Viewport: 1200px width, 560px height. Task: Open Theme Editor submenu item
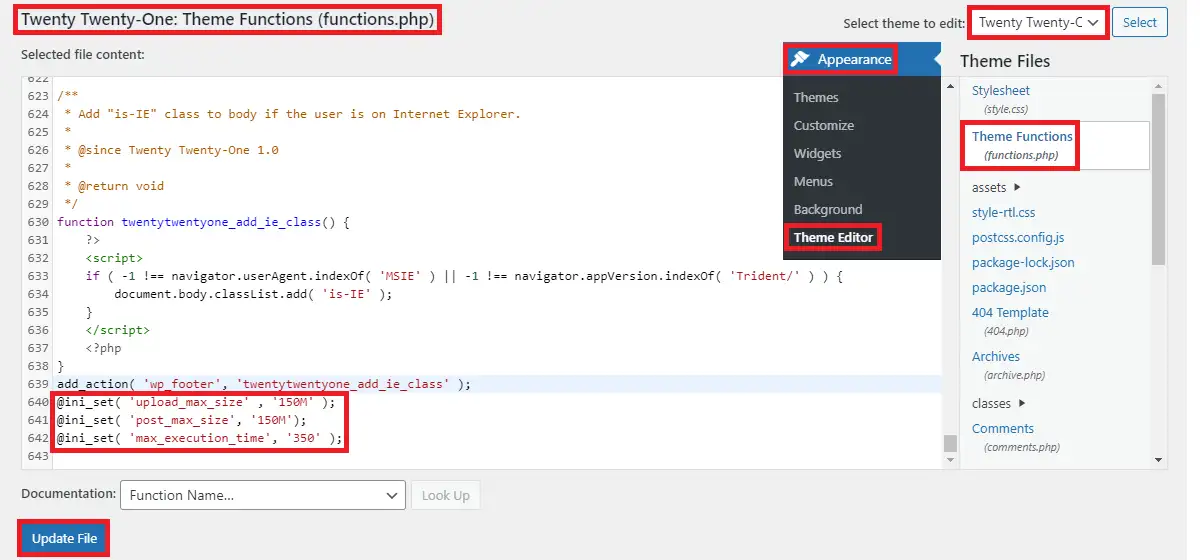click(x=833, y=237)
